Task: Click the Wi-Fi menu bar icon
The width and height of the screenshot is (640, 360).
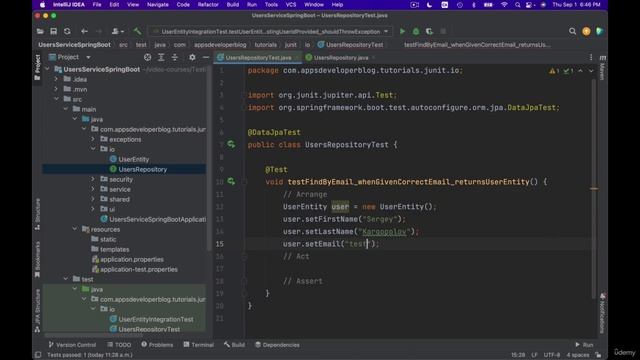Action: pos(504,5)
